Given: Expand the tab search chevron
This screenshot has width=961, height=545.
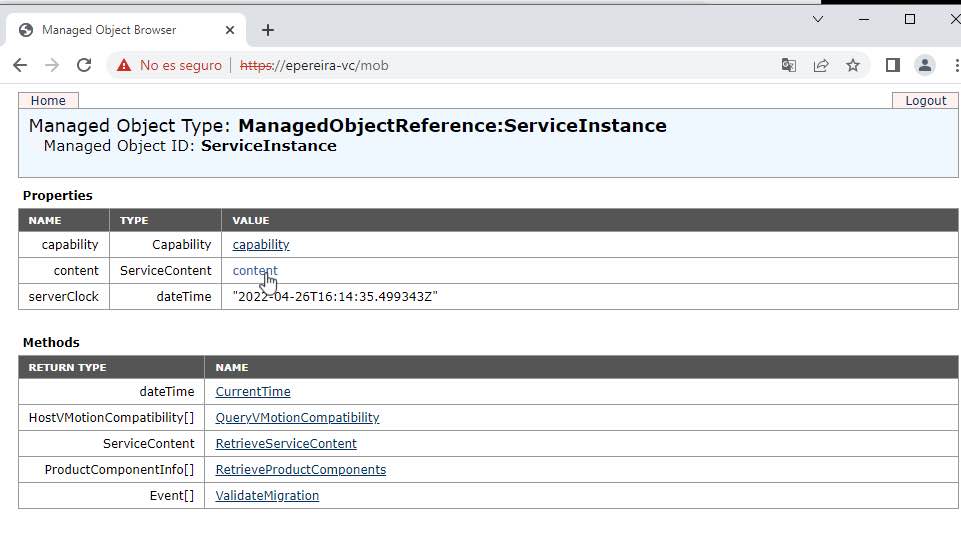Looking at the screenshot, I should click(818, 19).
